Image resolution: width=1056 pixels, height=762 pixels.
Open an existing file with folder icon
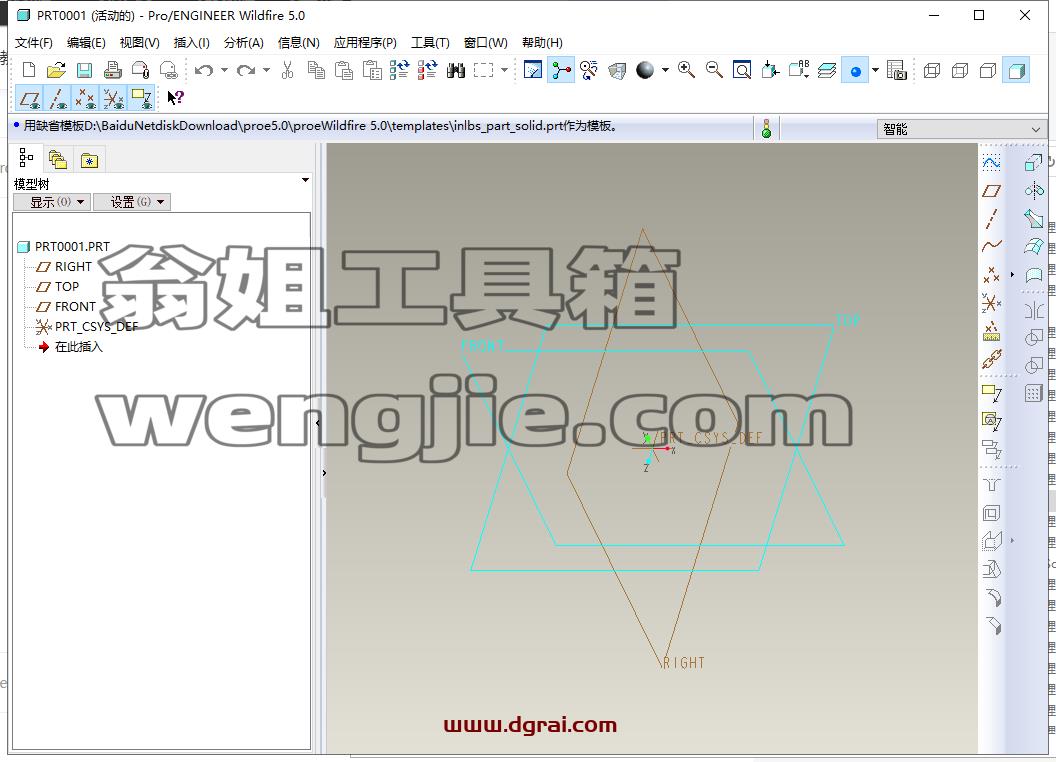tap(57, 70)
